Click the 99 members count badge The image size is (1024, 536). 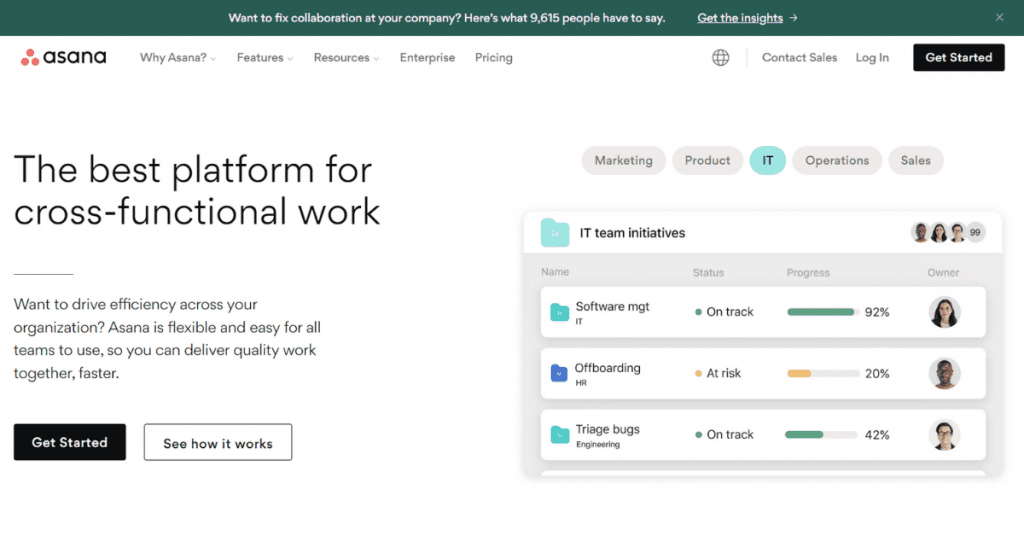tap(975, 233)
